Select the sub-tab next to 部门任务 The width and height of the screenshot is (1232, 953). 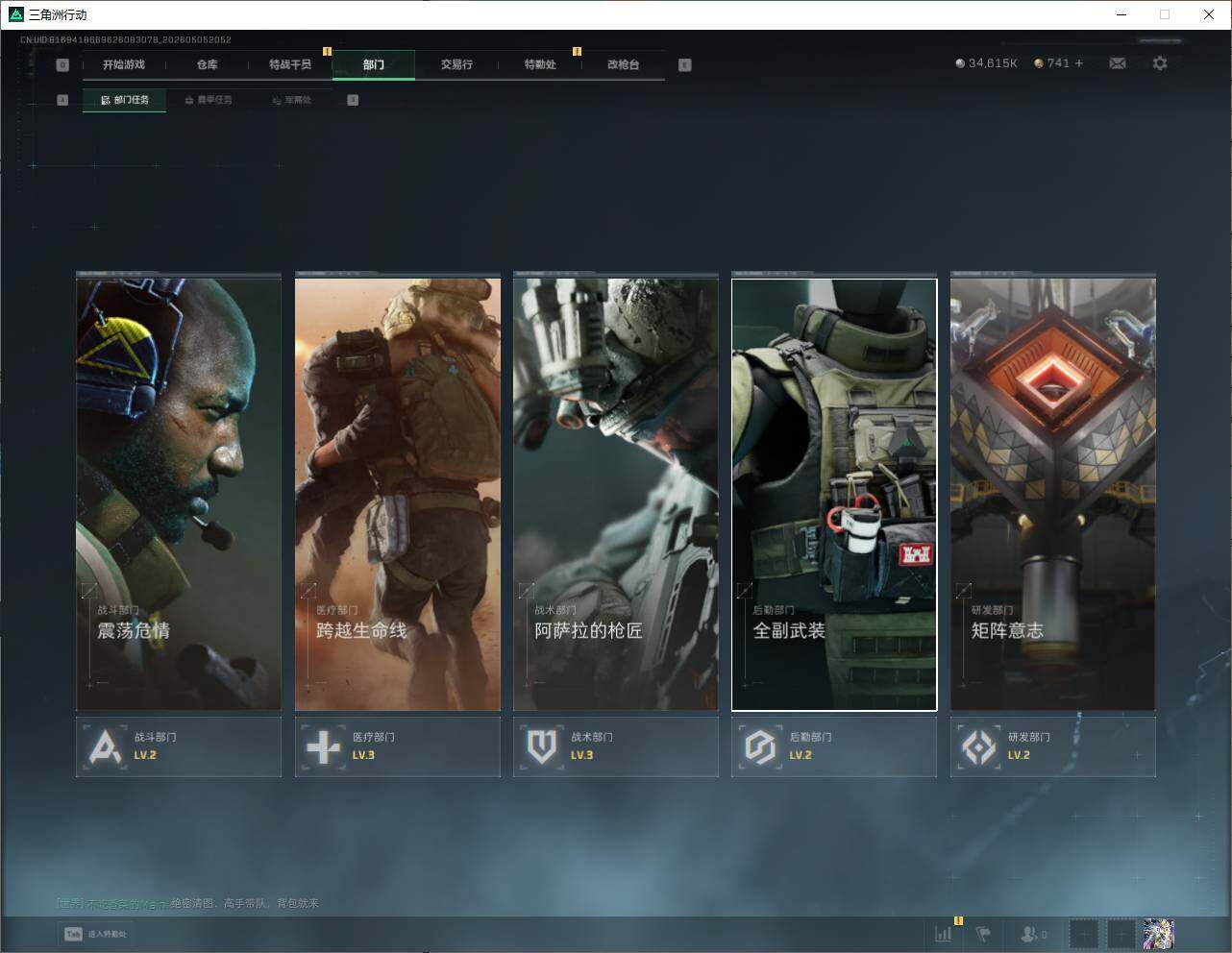coord(209,100)
